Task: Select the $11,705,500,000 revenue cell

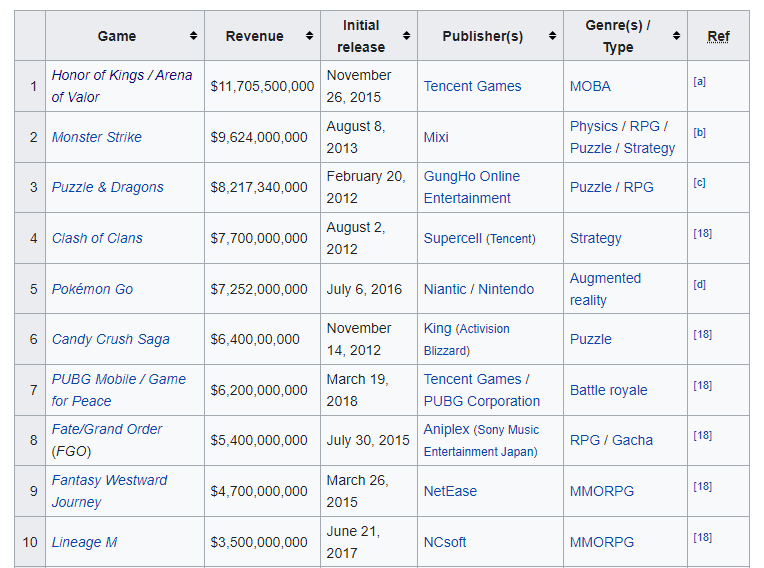Action: [262, 86]
